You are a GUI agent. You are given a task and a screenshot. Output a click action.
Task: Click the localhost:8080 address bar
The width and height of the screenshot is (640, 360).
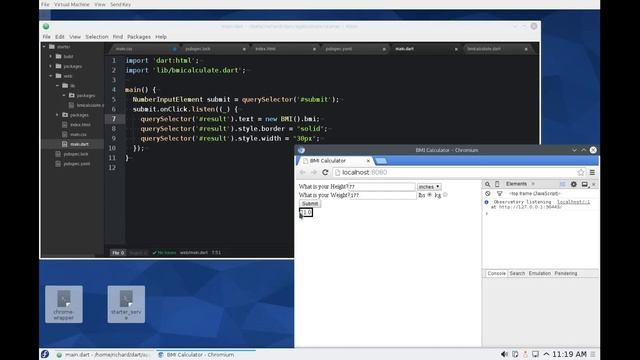459,172
